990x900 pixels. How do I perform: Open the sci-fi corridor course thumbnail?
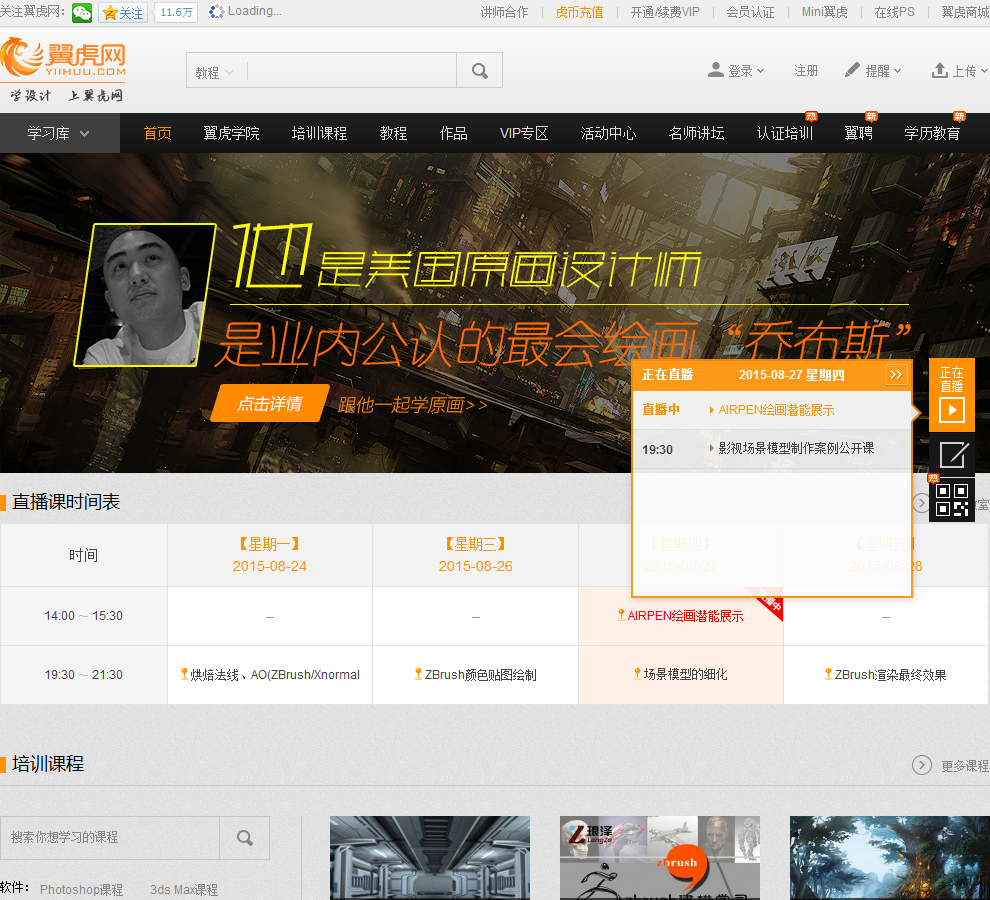[x=429, y=858]
